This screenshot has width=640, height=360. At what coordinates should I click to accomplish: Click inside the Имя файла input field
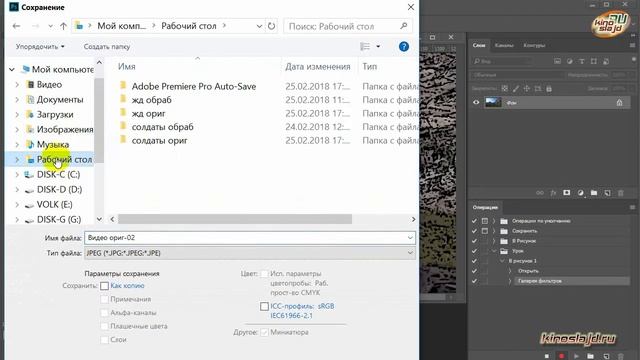[x=250, y=238]
